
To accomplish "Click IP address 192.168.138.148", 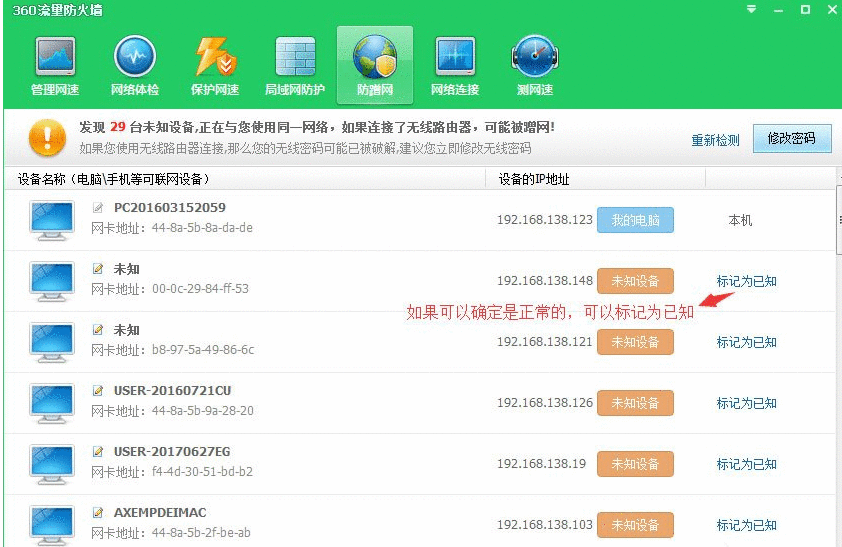I will (545, 281).
